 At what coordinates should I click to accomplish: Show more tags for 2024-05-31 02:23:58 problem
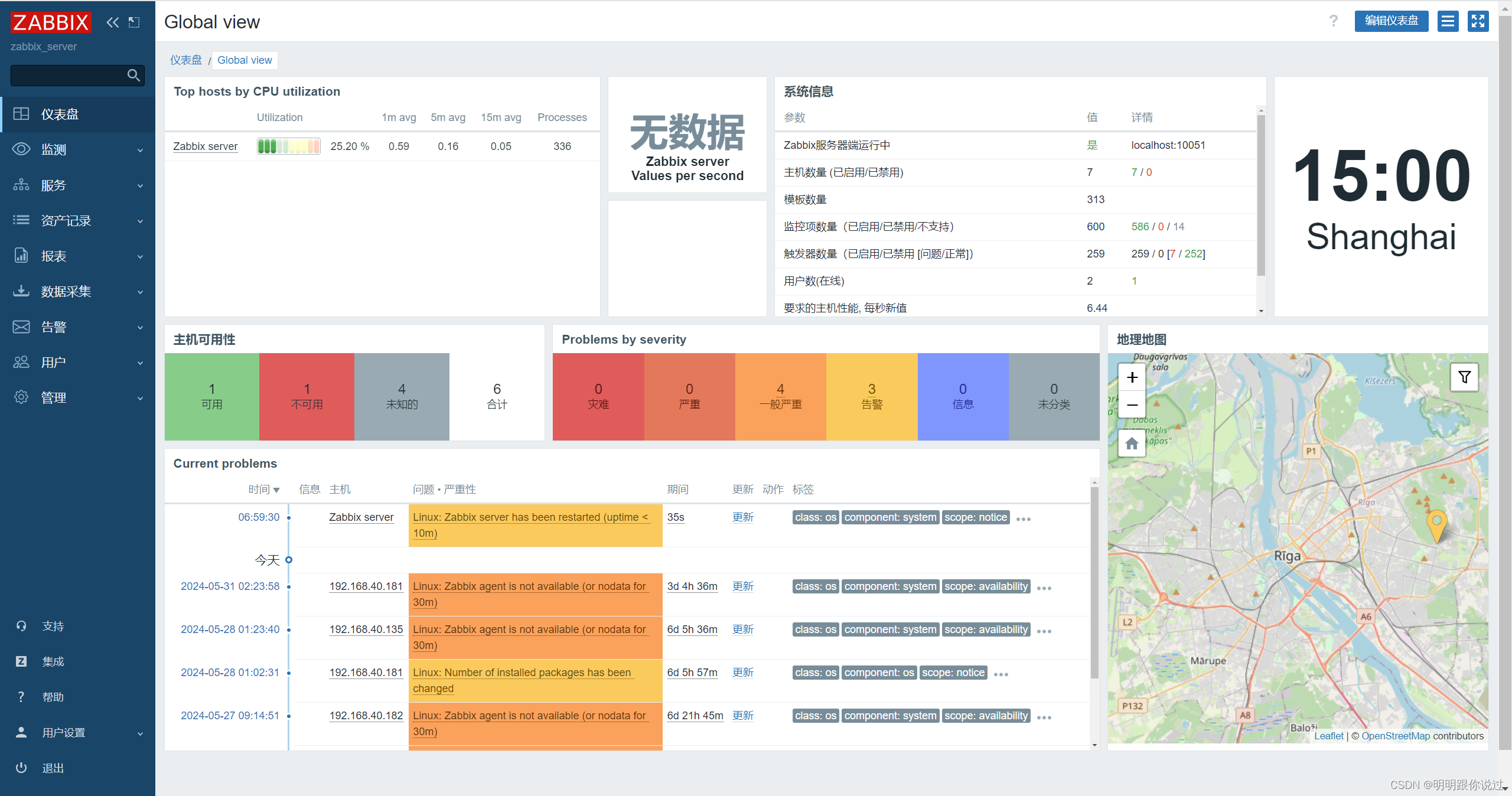point(1044,588)
